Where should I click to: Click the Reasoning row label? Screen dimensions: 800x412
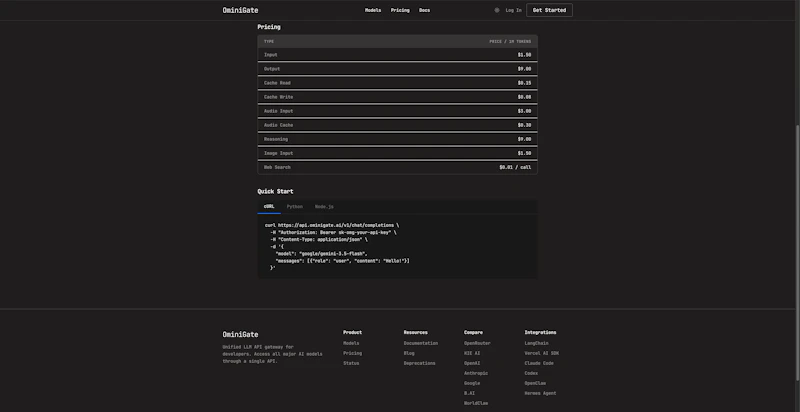276,139
